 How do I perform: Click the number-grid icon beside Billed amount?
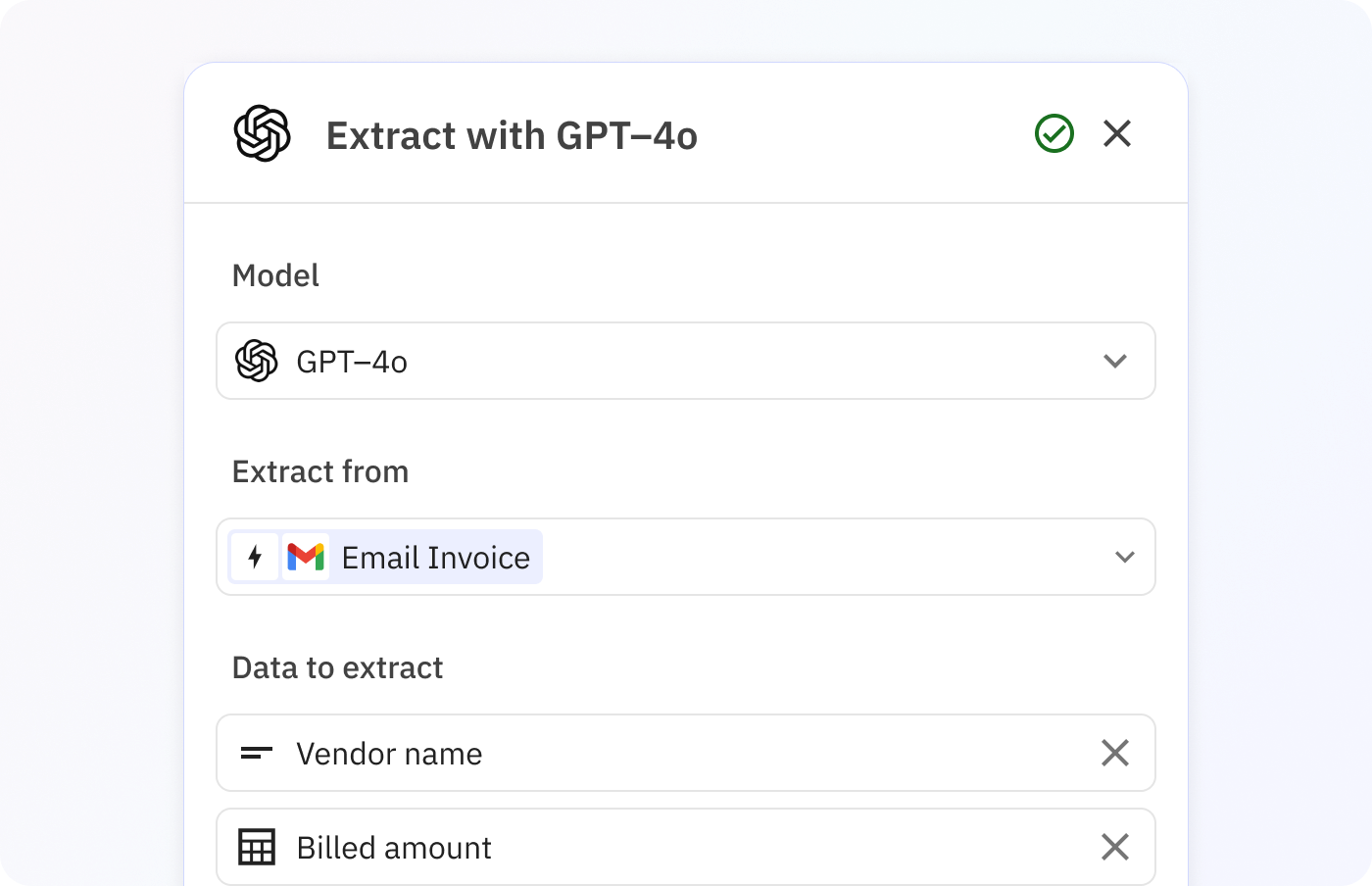tap(258, 847)
